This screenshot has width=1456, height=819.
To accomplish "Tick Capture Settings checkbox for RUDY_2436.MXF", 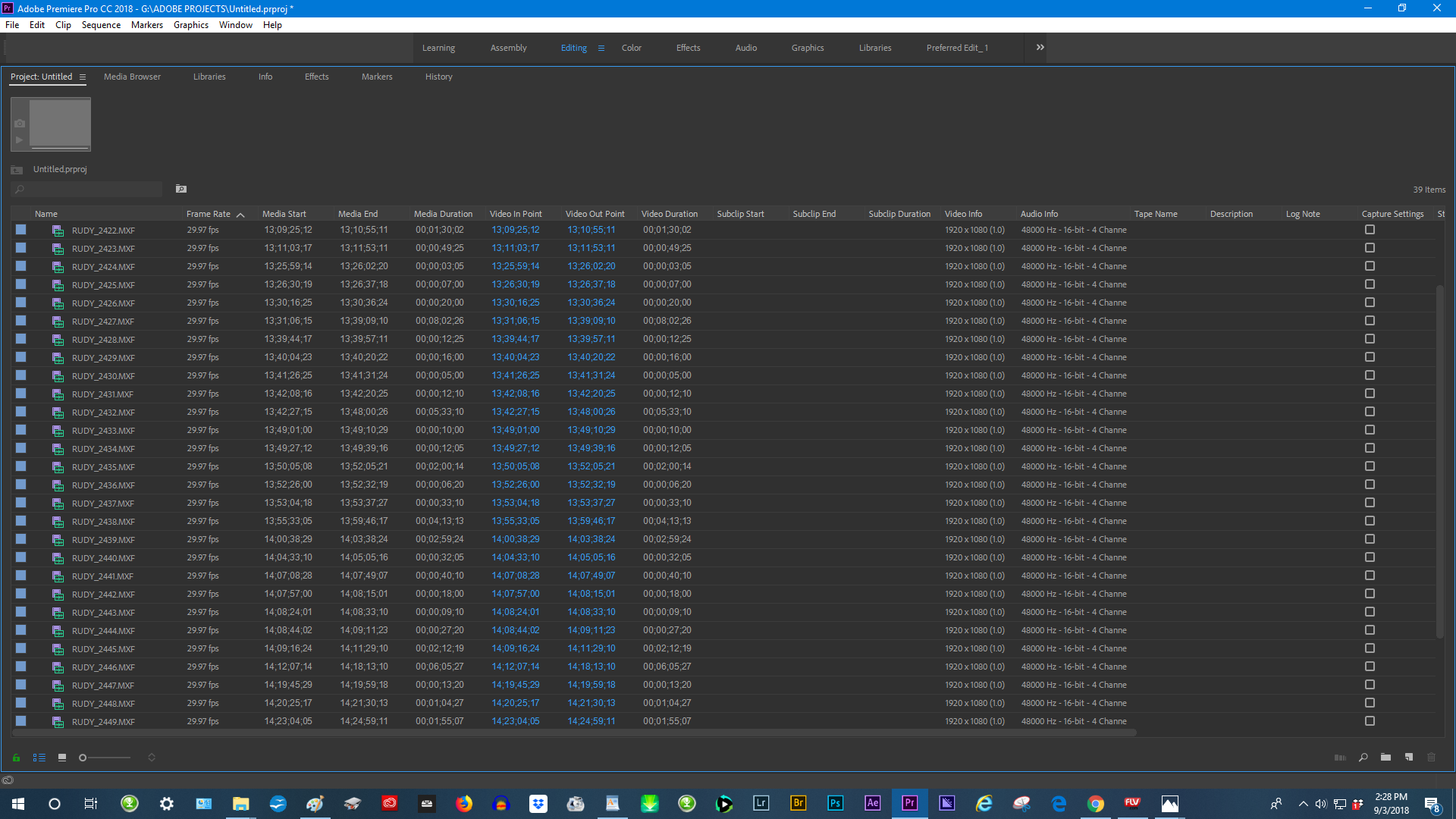I will (x=1370, y=485).
